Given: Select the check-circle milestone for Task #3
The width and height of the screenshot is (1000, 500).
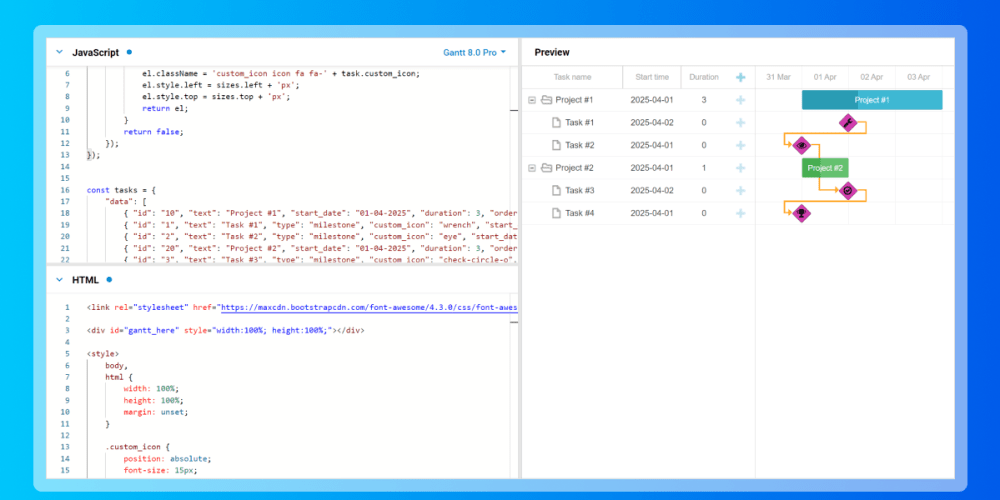Looking at the screenshot, I should tap(848, 191).
